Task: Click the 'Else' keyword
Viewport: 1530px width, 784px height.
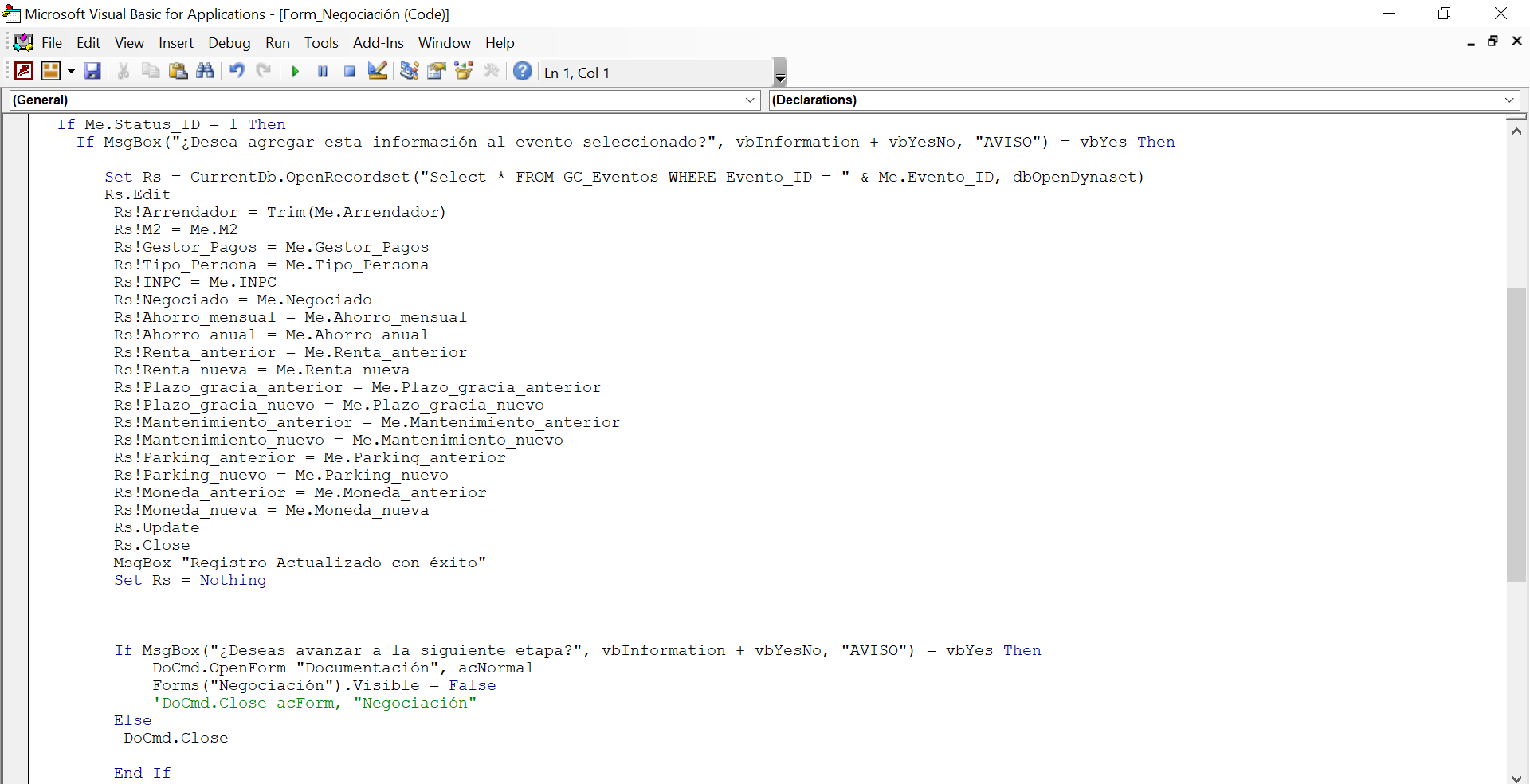Action: pyautogui.click(x=132, y=720)
